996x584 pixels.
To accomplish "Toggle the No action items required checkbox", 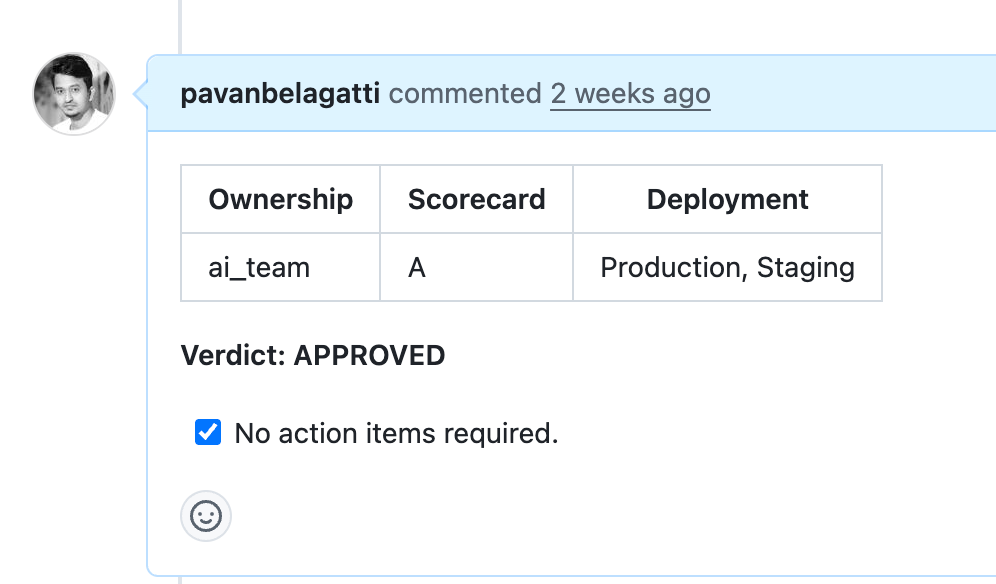I will [208, 432].
